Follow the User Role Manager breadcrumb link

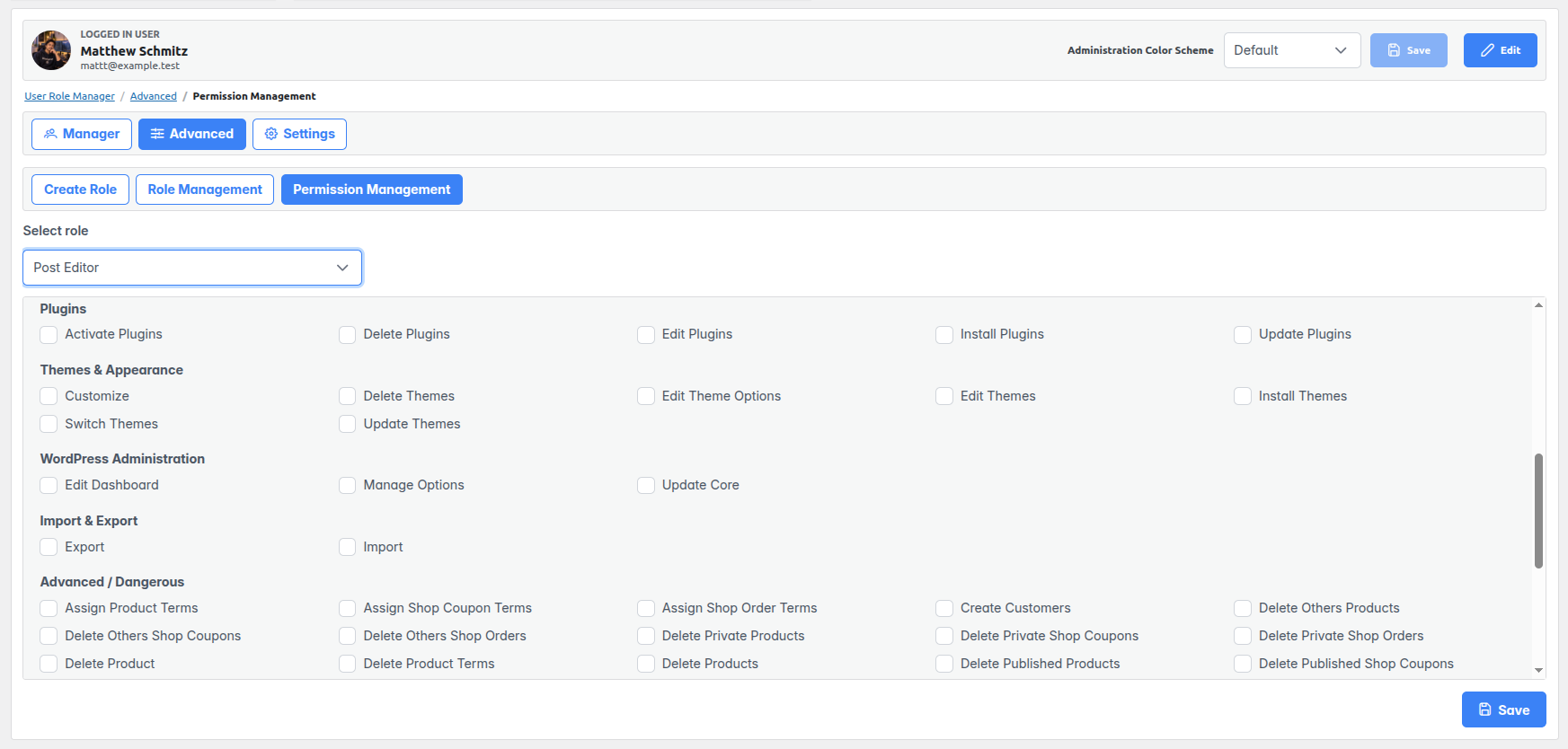[x=69, y=96]
